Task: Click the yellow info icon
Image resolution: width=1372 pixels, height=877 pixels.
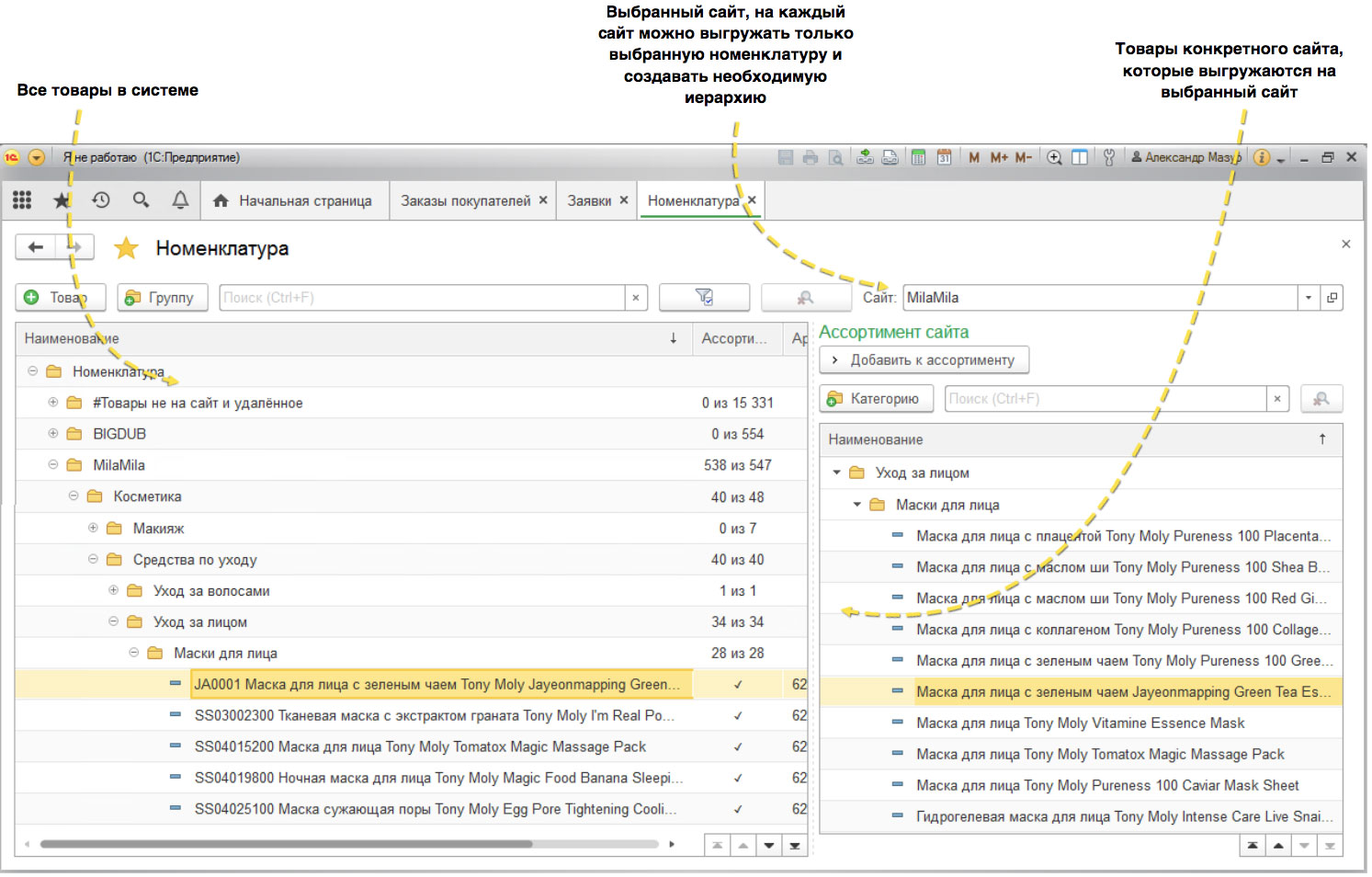Action: coord(1262,157)
